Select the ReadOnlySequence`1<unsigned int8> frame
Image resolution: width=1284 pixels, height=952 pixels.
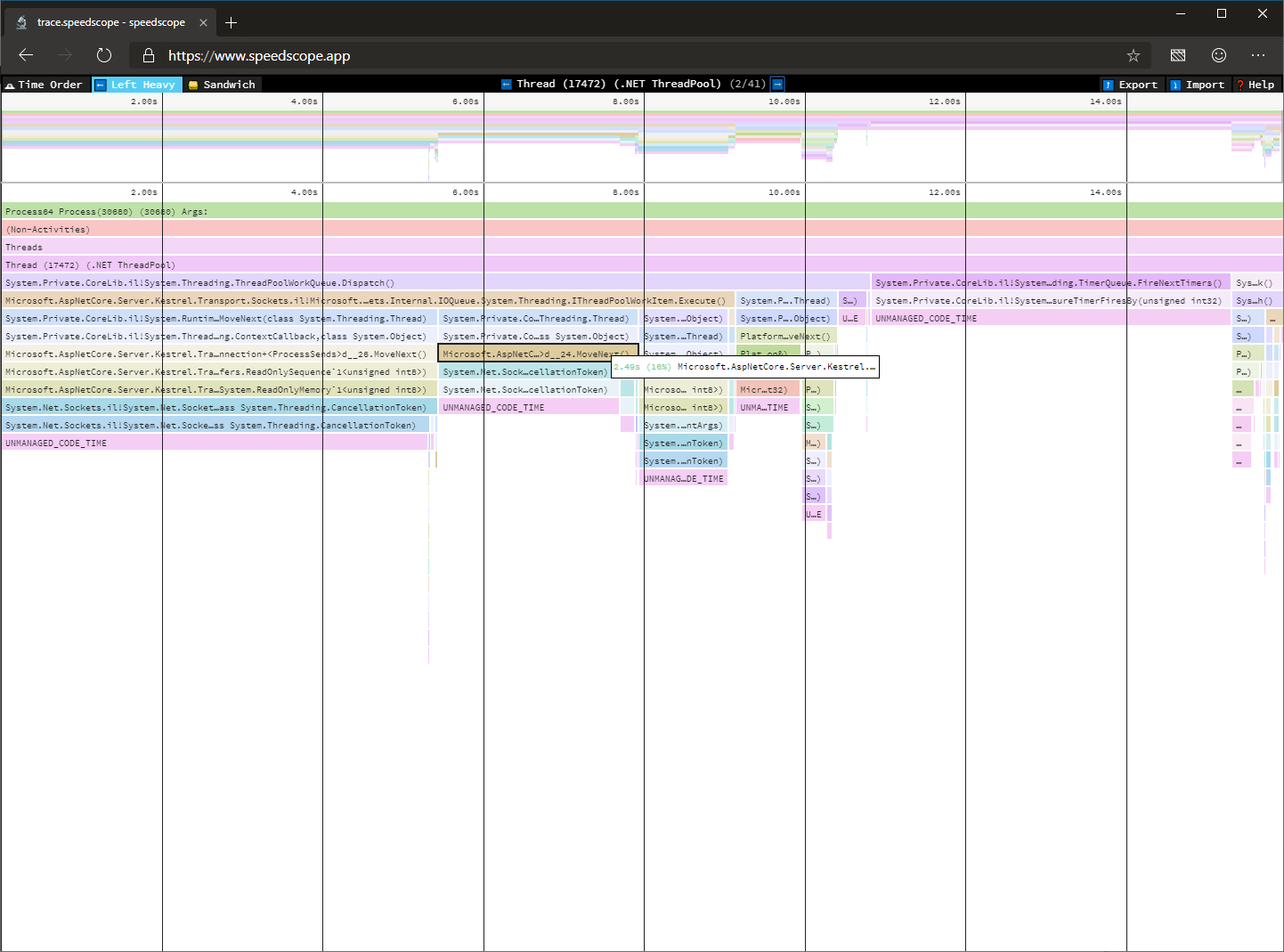[x=219, y=371]
